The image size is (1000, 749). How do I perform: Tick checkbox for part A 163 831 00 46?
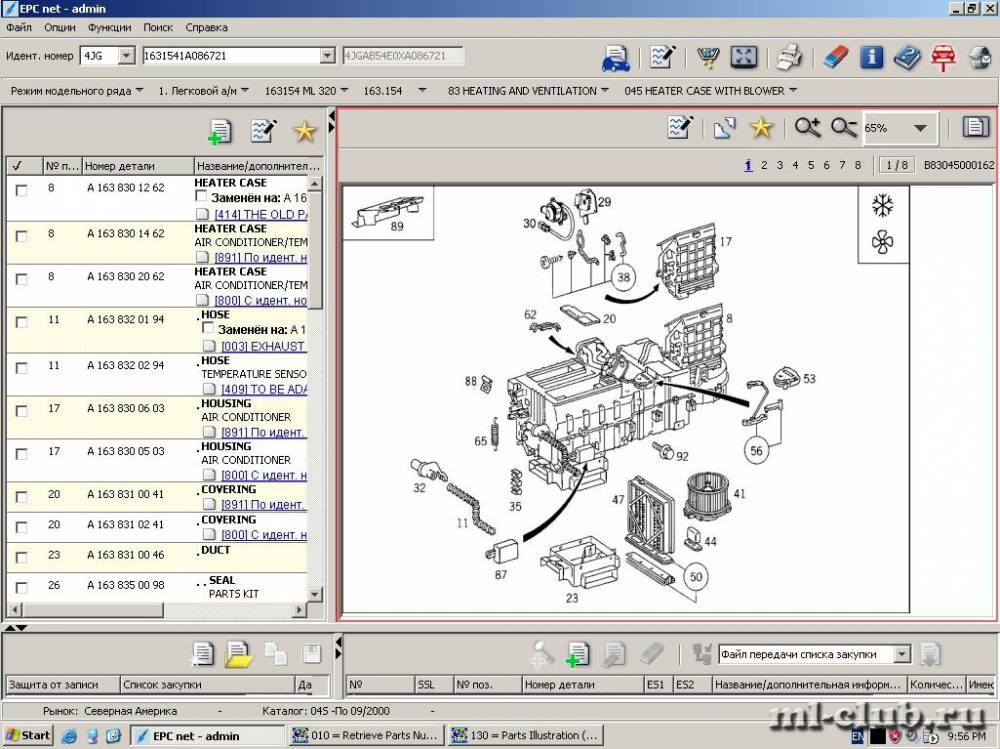21,556
